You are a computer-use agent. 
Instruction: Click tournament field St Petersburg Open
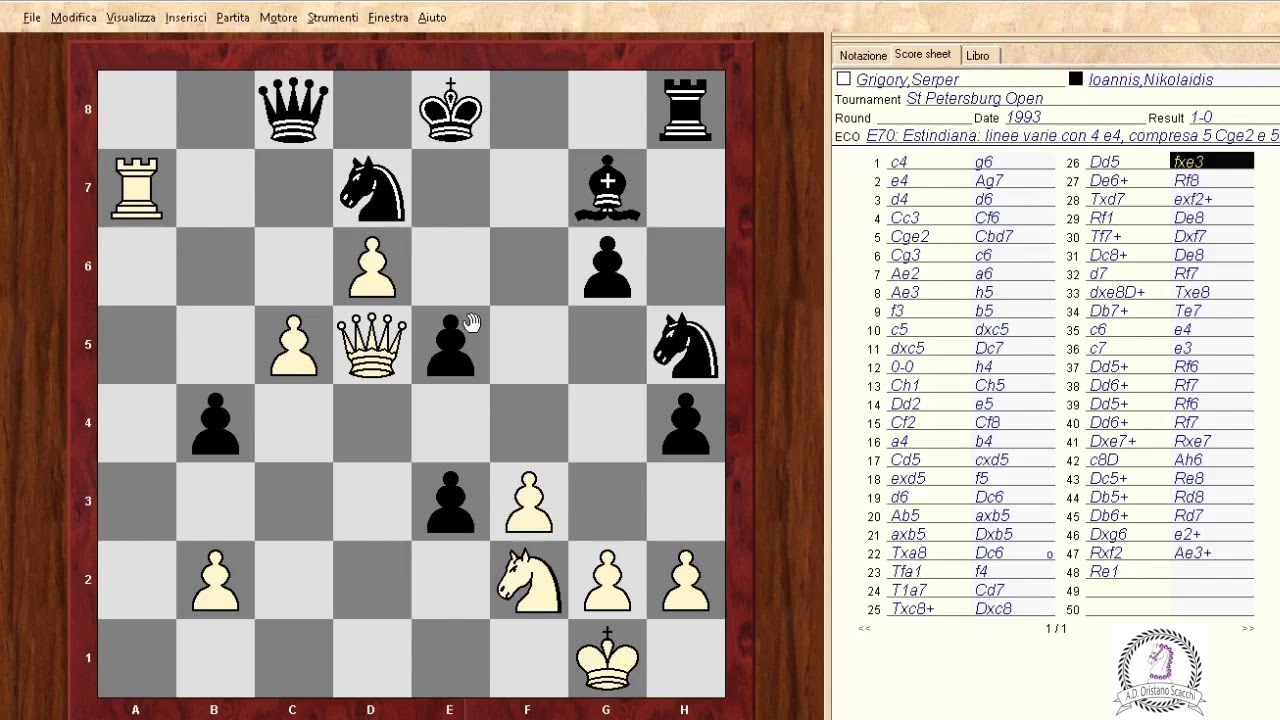pyautogui.click(x=975, y=98)
